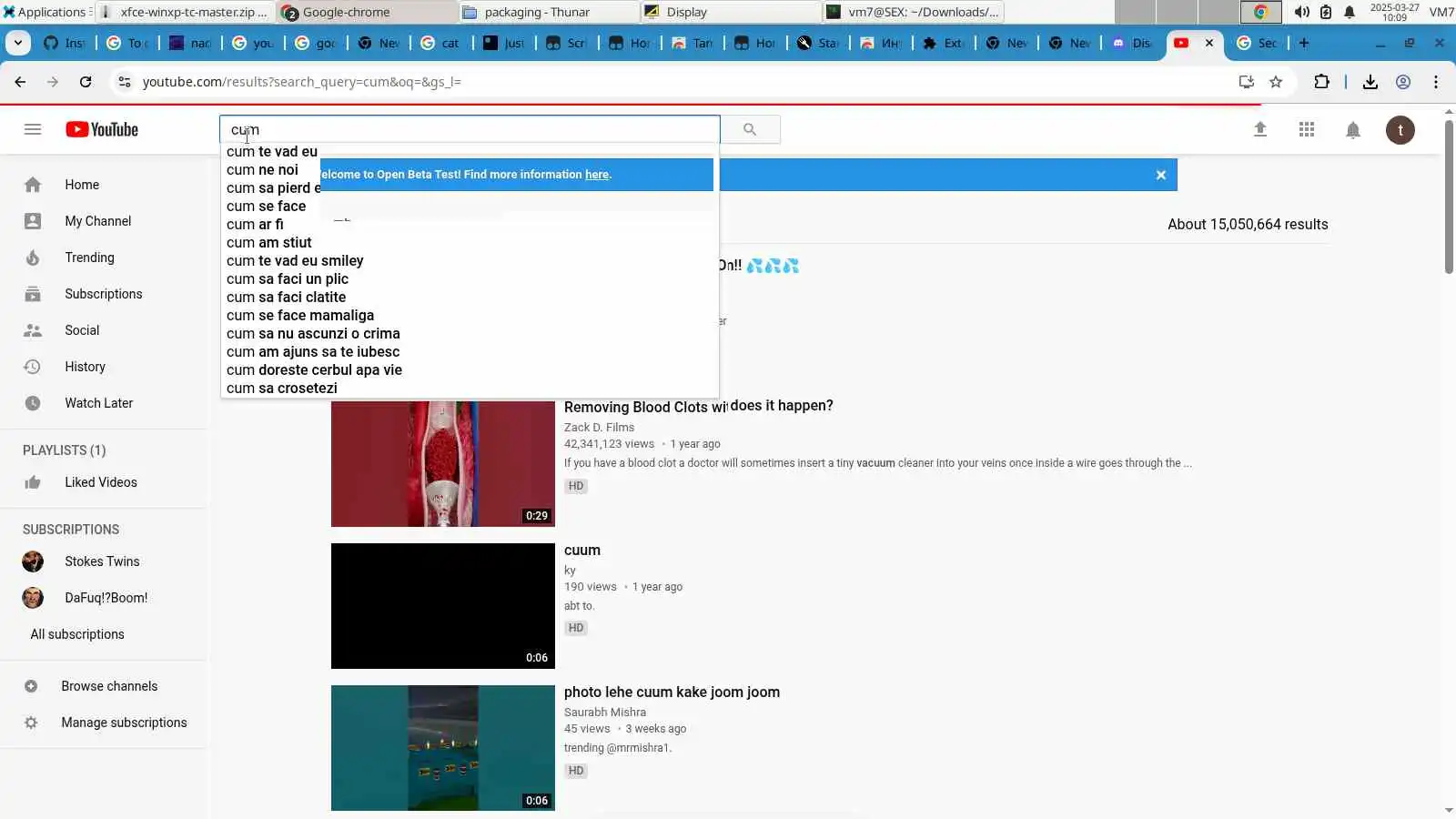
Task: Click the volume speaker tray icon
Action: pyautogui.click(x=1302, y=12)
